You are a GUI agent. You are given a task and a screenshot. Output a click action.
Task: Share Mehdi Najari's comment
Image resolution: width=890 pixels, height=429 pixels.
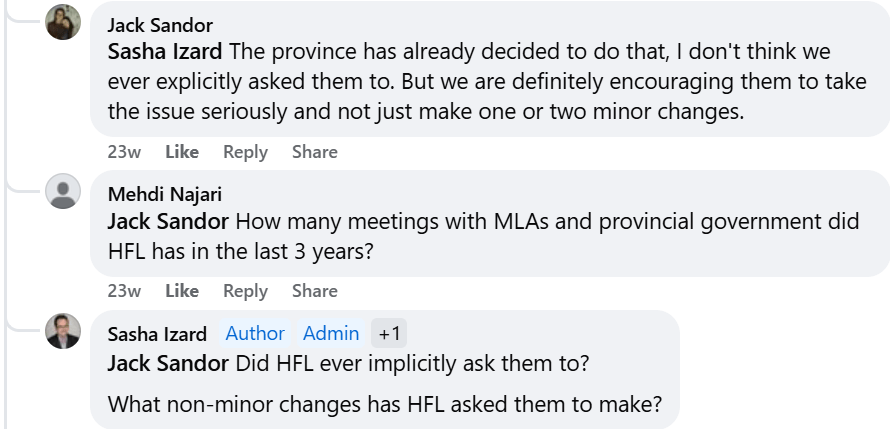(314, 291)
